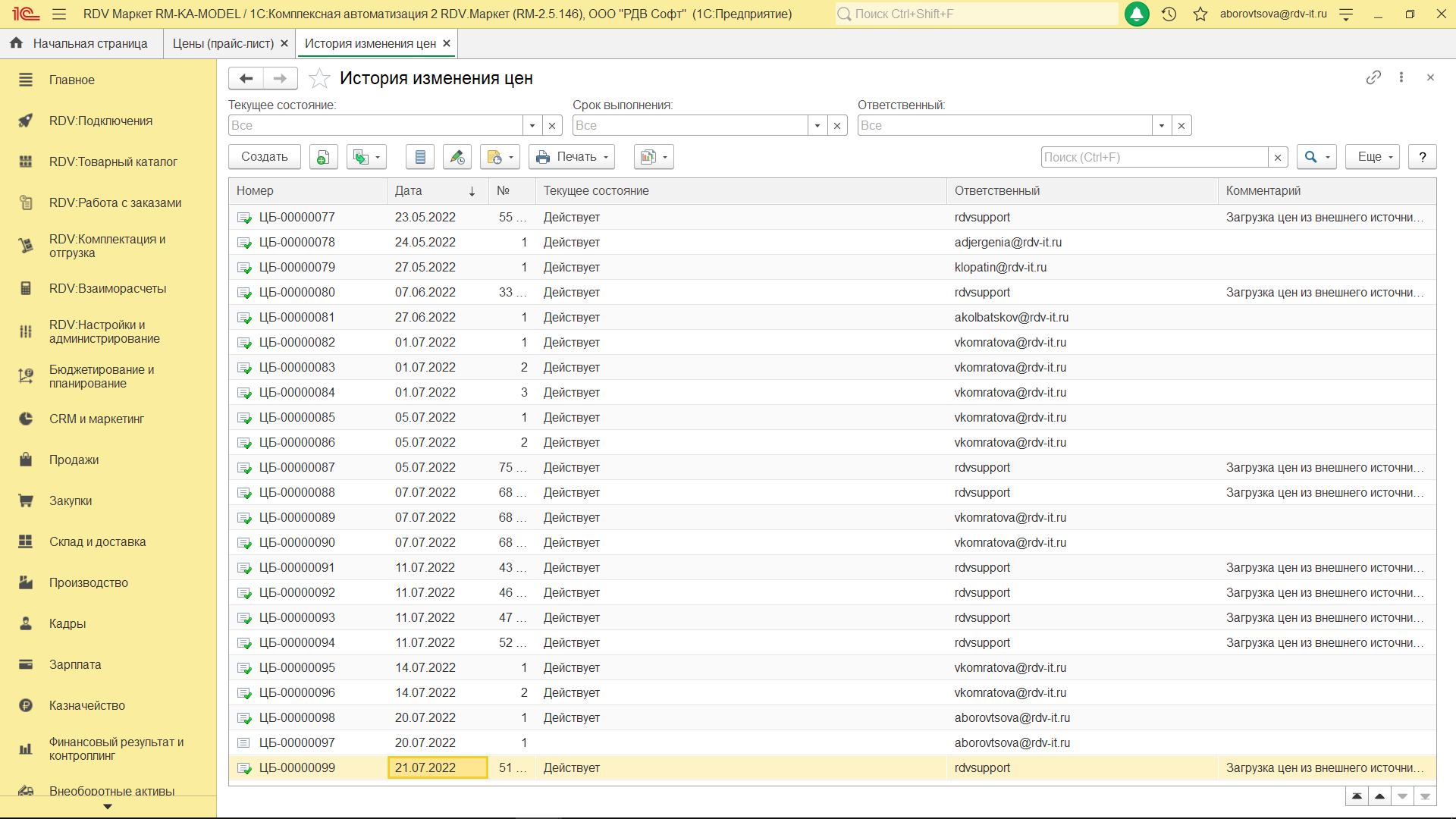The height and width of the screenshot is (819, 1456).
Task: Open the reports dropdown button with chart icon
Action: tap(654, 157)
